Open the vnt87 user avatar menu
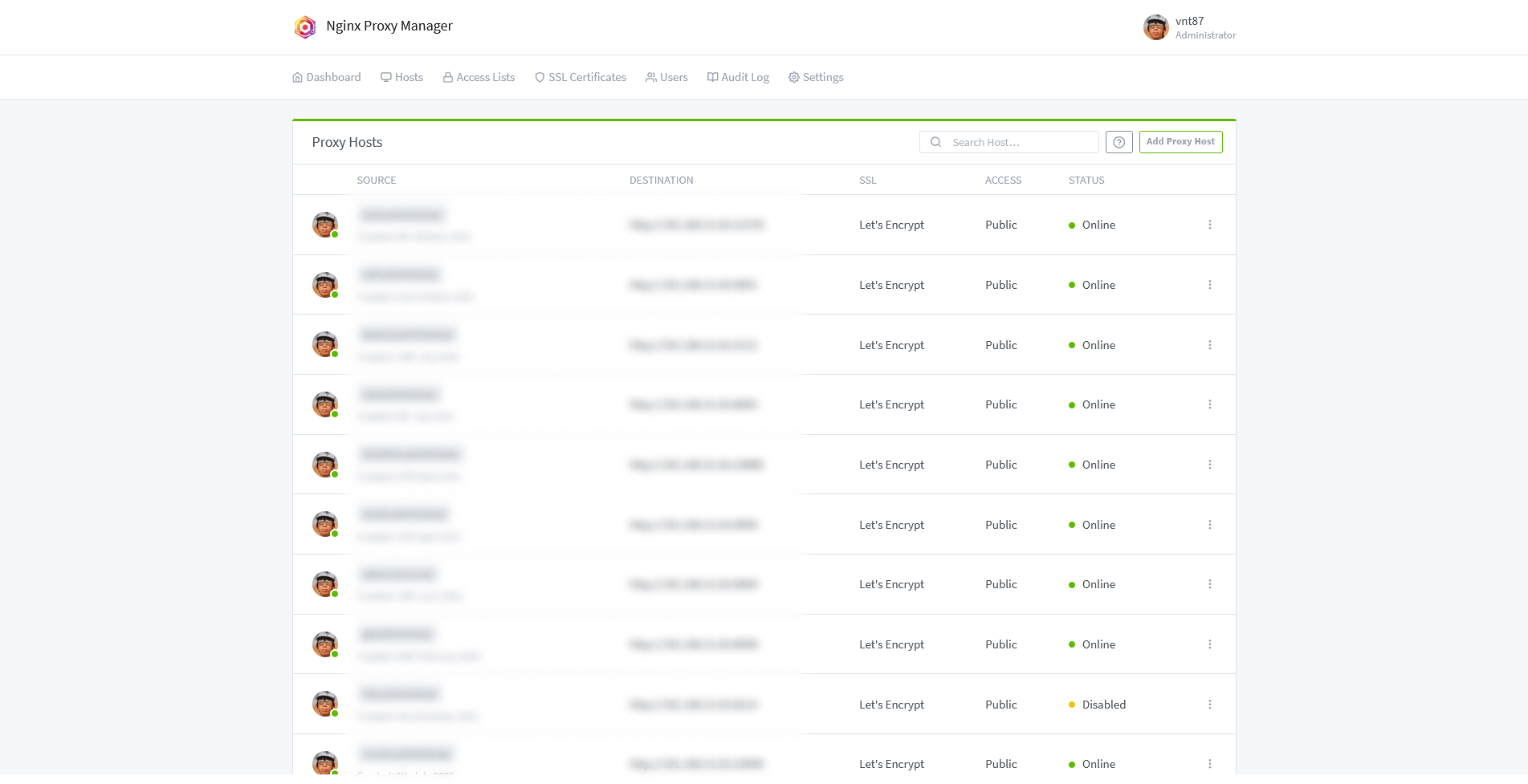 1156,27
